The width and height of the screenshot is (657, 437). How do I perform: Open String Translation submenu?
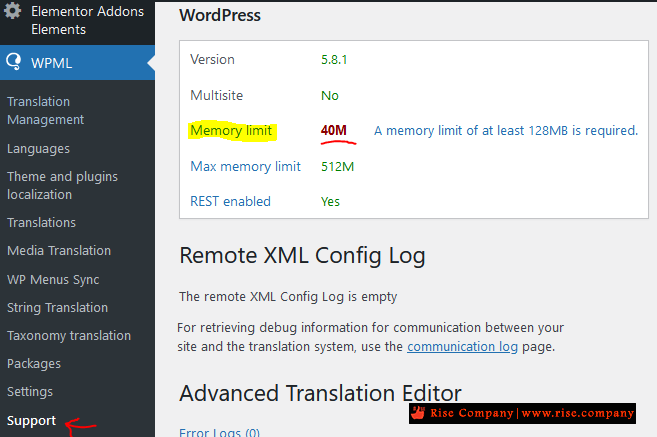pyautogui.click(x=58, y=308)
